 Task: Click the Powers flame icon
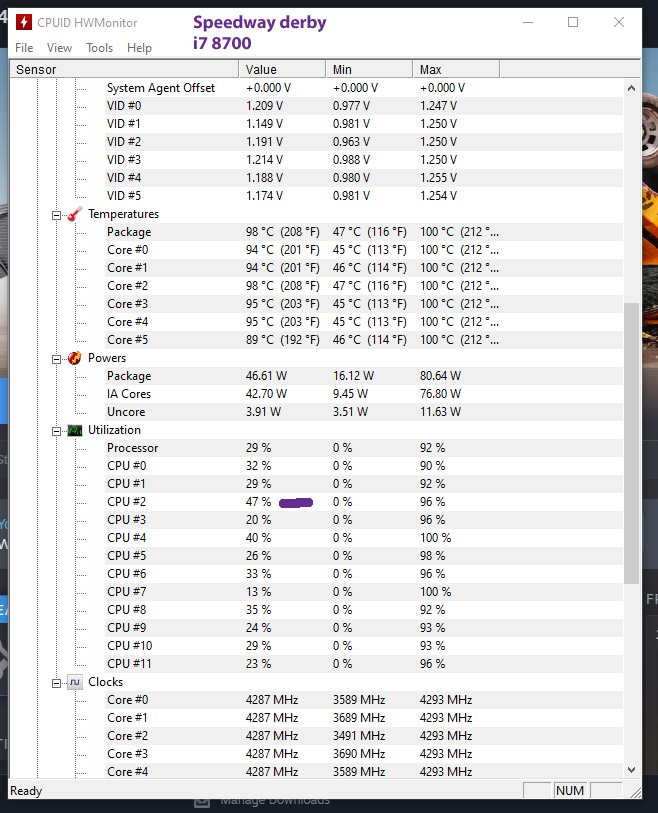(x=74, y=358)
